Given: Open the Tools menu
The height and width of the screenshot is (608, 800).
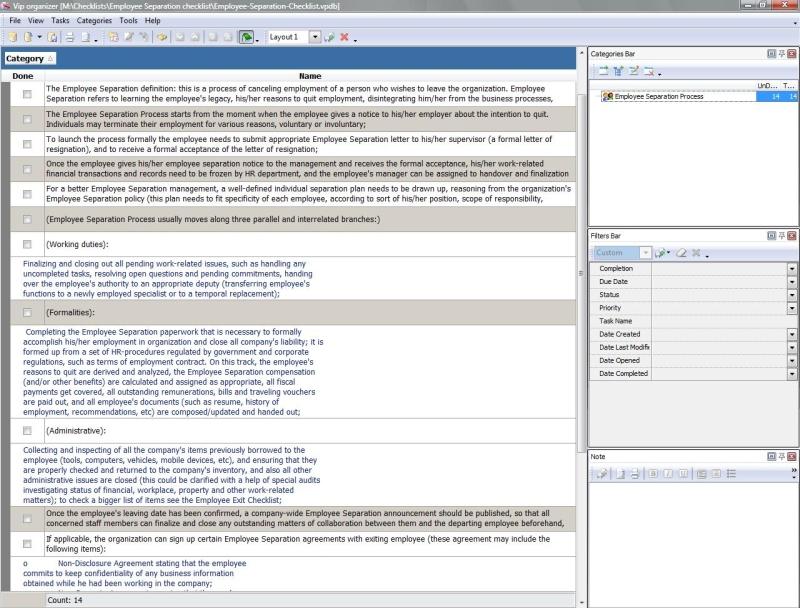Looking at the screenshot, I should click(128, 20).
